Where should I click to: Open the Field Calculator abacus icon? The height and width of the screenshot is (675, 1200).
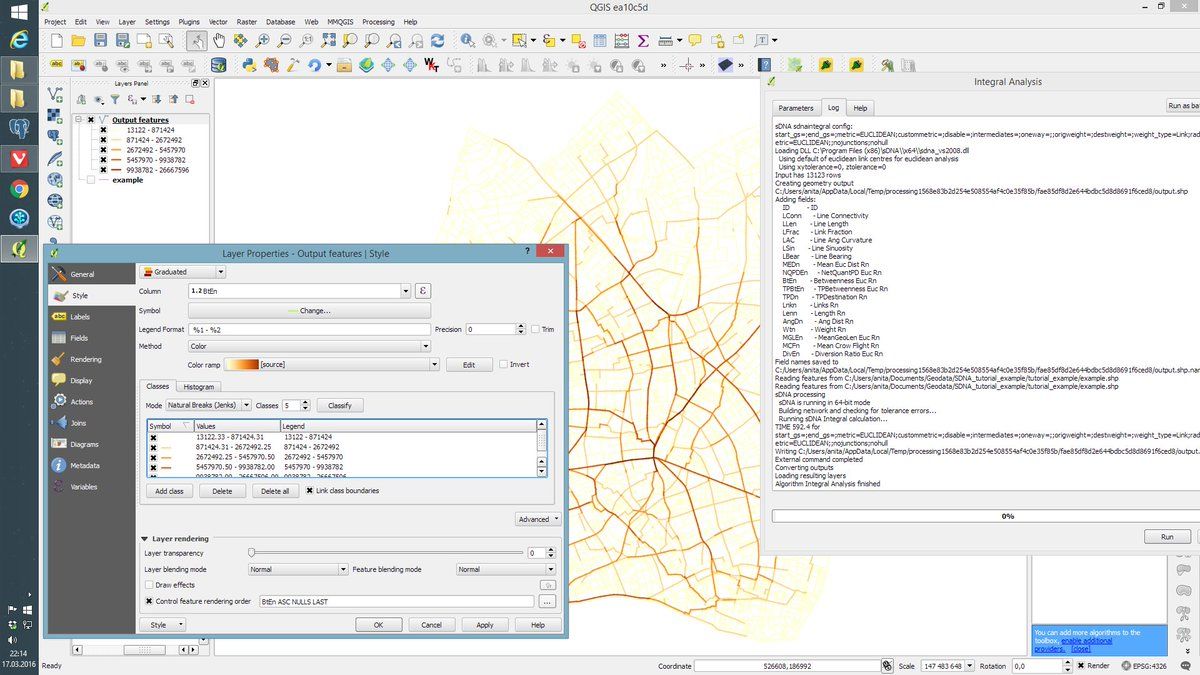[x=621, y=41]
